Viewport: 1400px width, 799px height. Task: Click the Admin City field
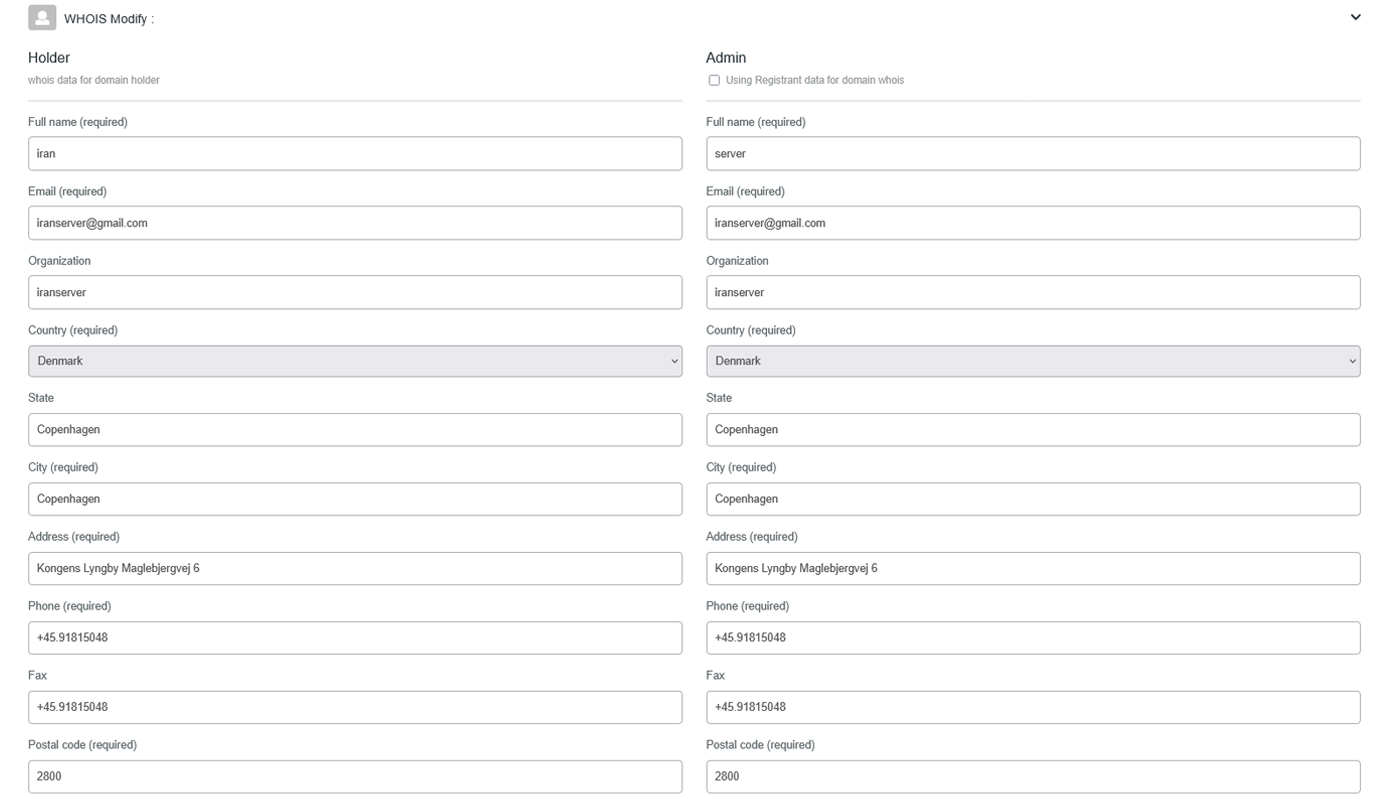click(1033, 499)
